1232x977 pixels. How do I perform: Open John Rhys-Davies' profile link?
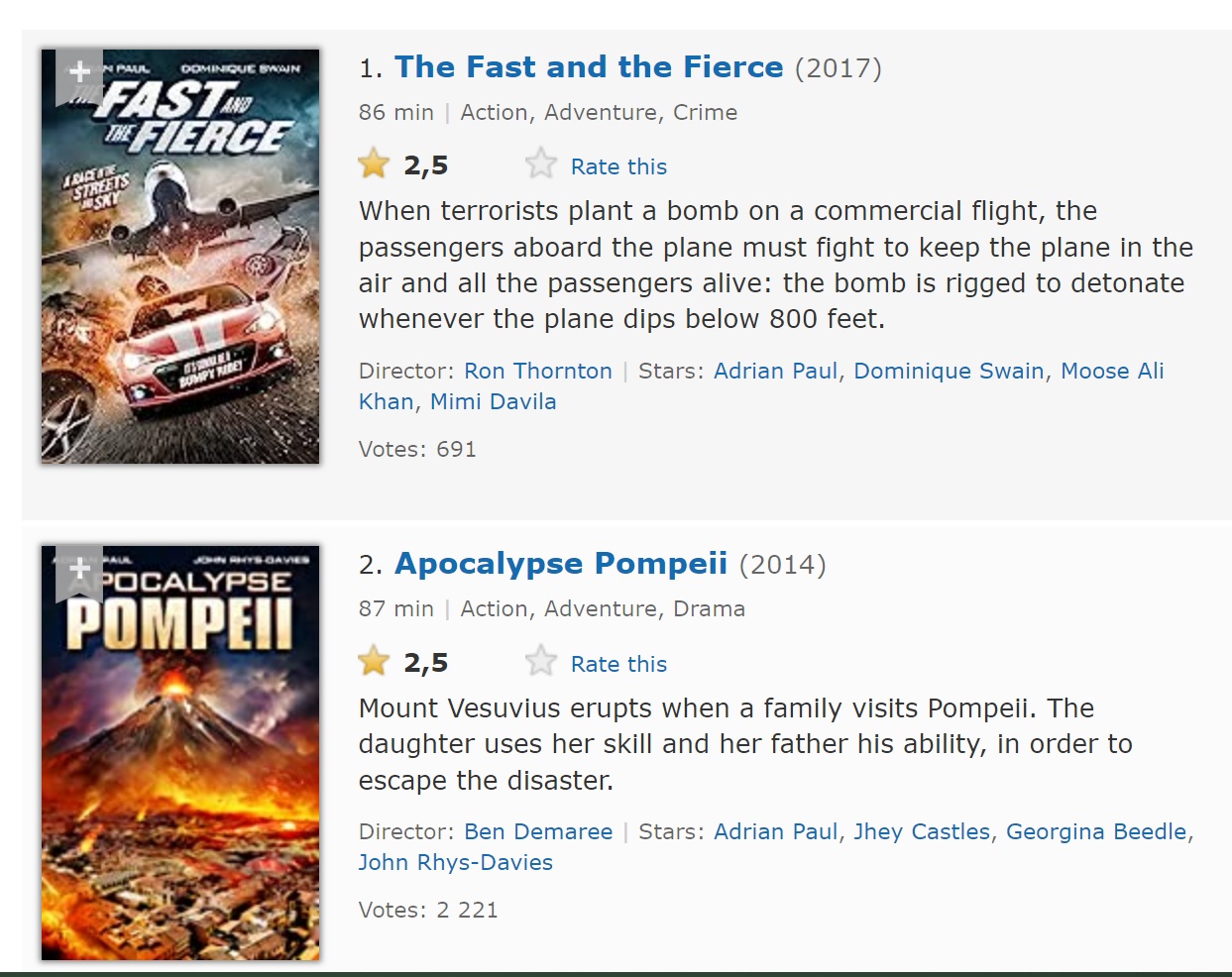456,862
